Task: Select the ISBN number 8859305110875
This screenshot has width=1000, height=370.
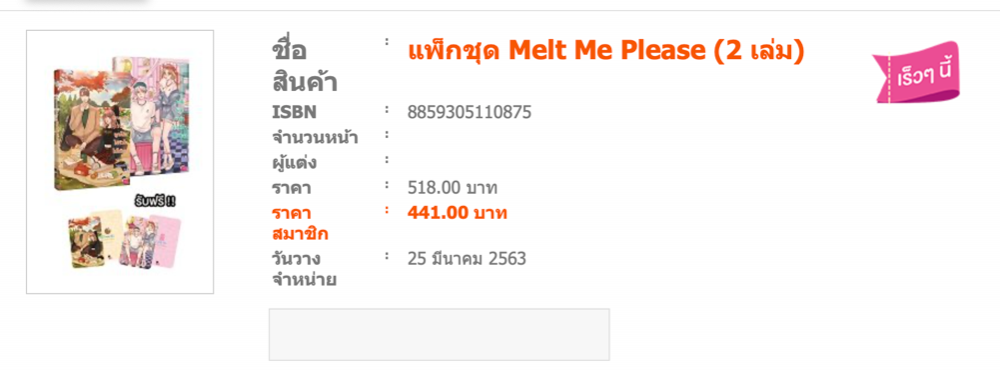Action: (x=469, y=112)
